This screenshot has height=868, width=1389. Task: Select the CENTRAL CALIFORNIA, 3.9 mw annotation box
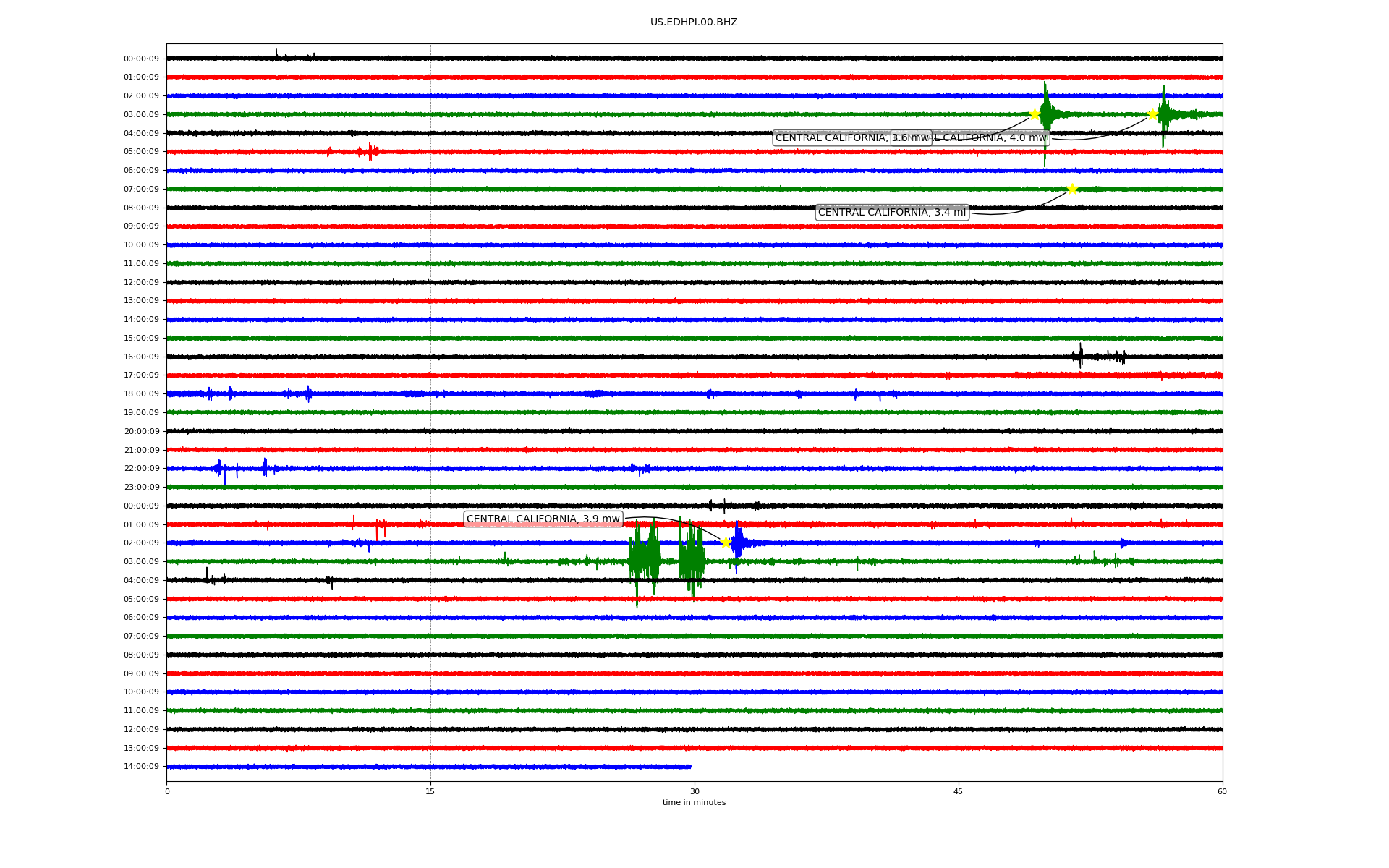[543, 519]
